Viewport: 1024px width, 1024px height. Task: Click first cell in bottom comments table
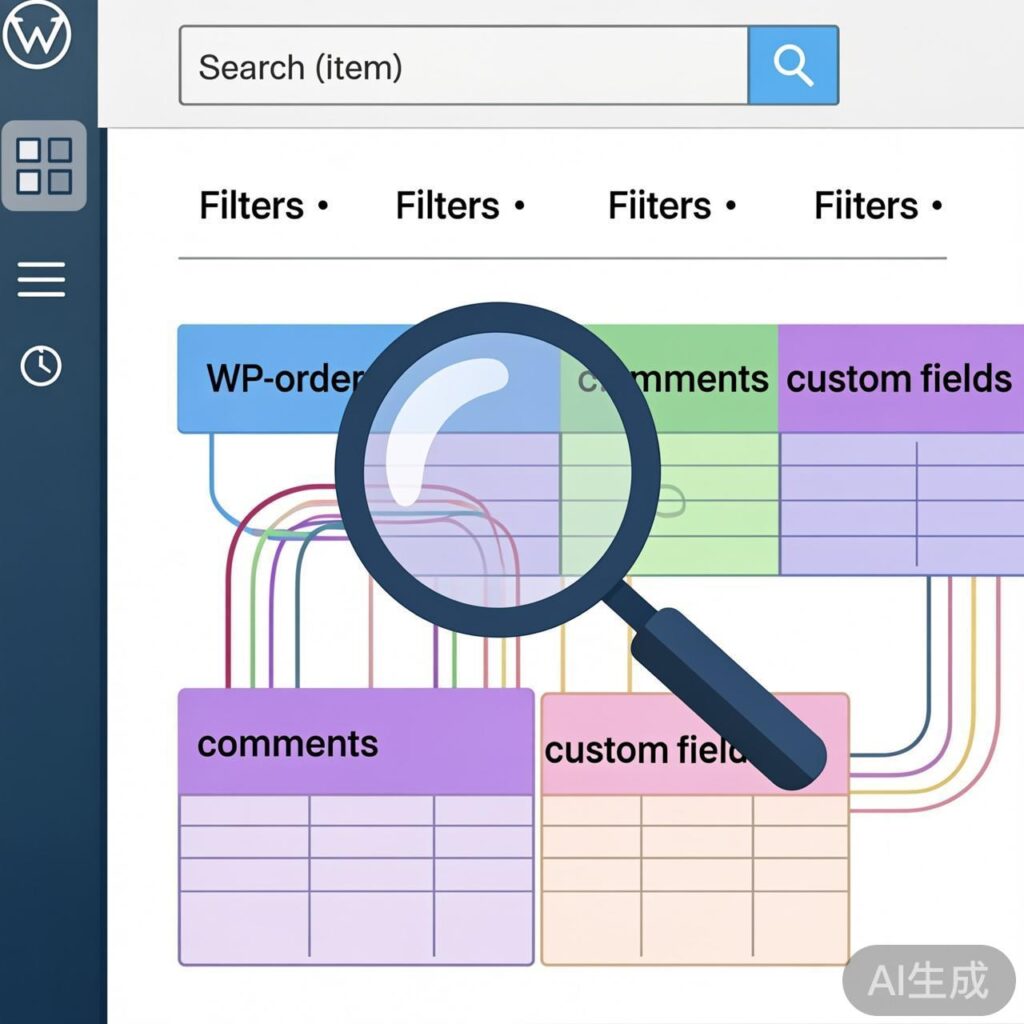[x=244, y=811]
